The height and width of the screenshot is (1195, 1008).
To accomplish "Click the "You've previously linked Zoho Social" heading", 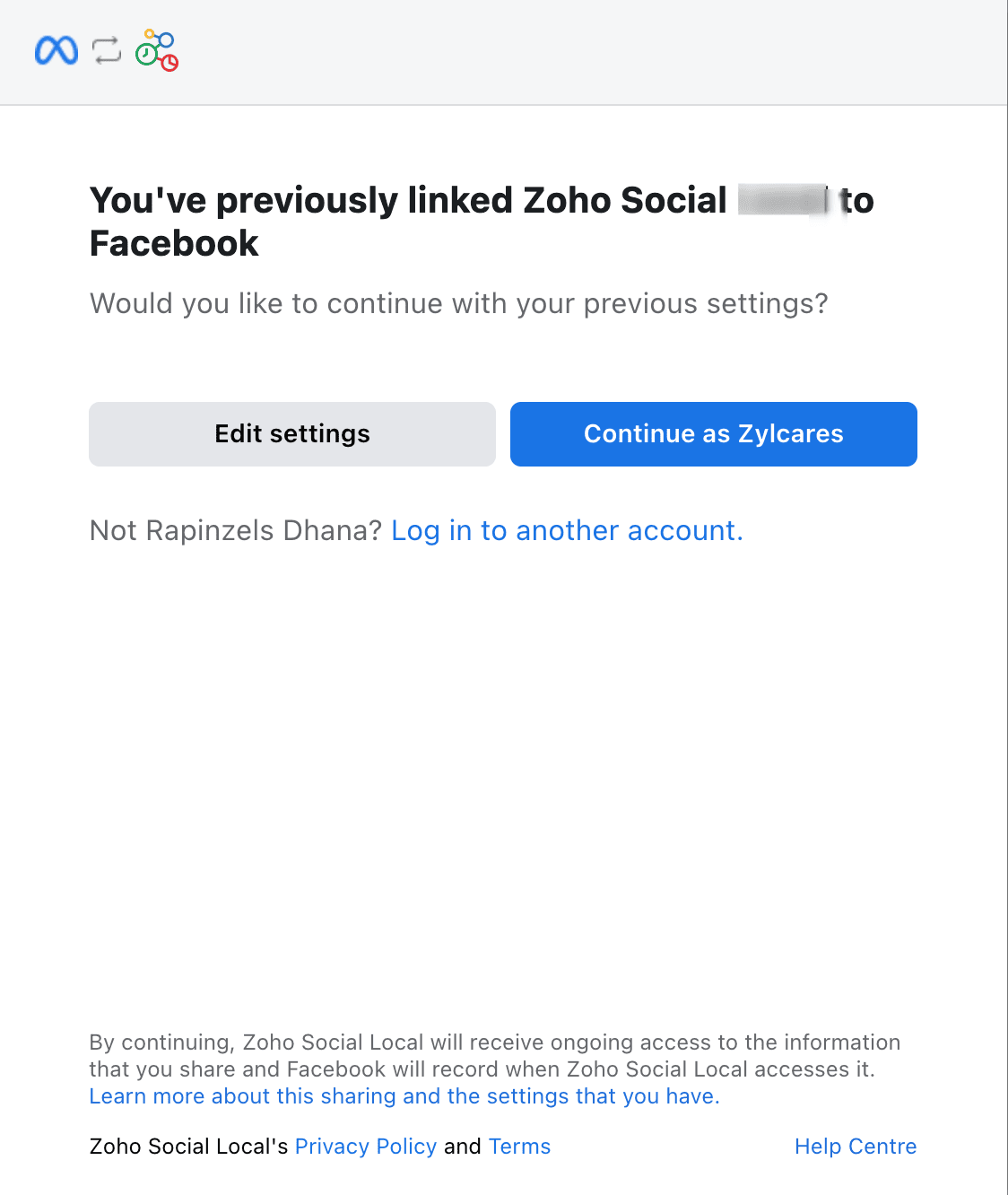I will tap(408, 201).
